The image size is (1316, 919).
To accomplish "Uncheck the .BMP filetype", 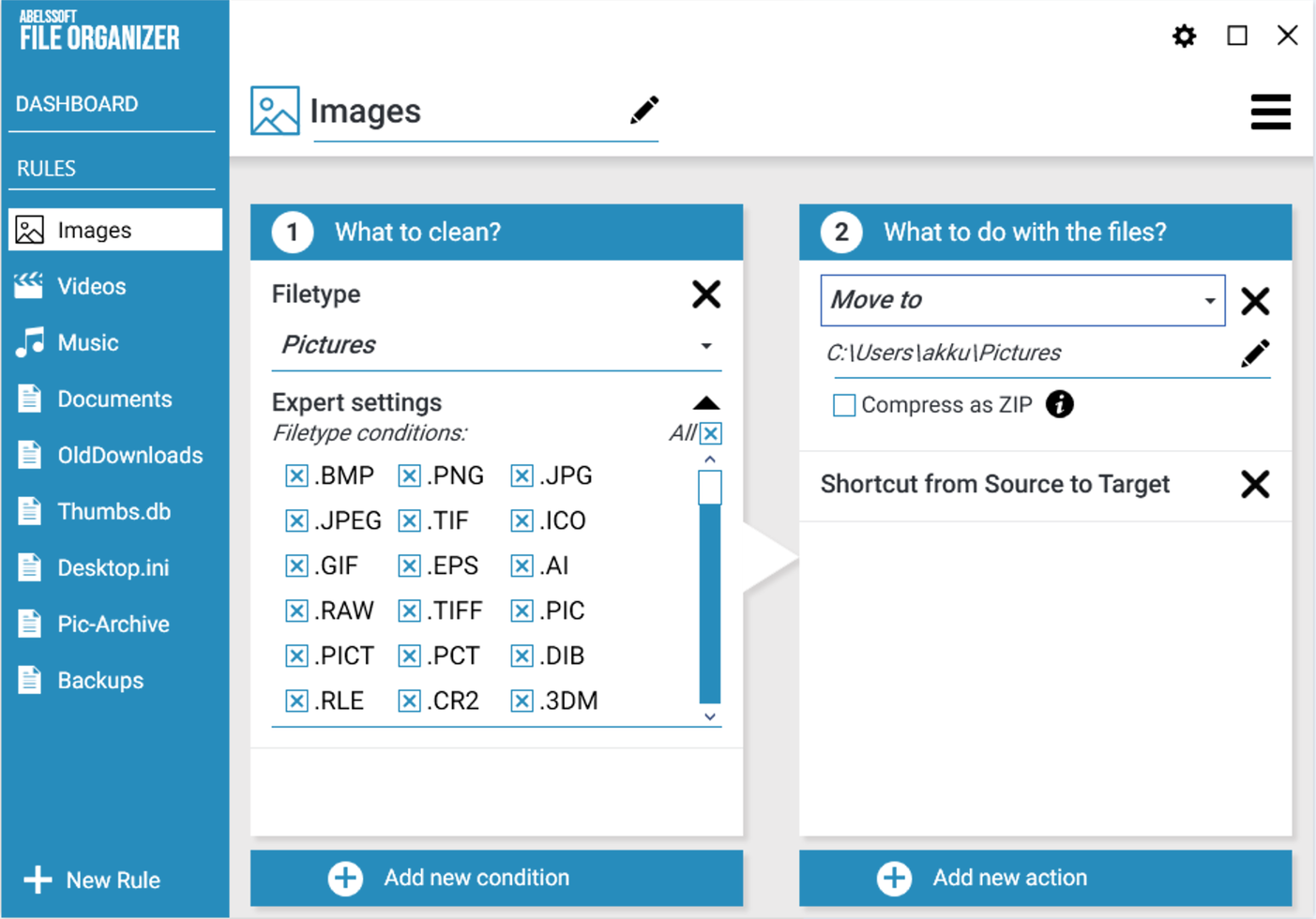I will 296,475.
